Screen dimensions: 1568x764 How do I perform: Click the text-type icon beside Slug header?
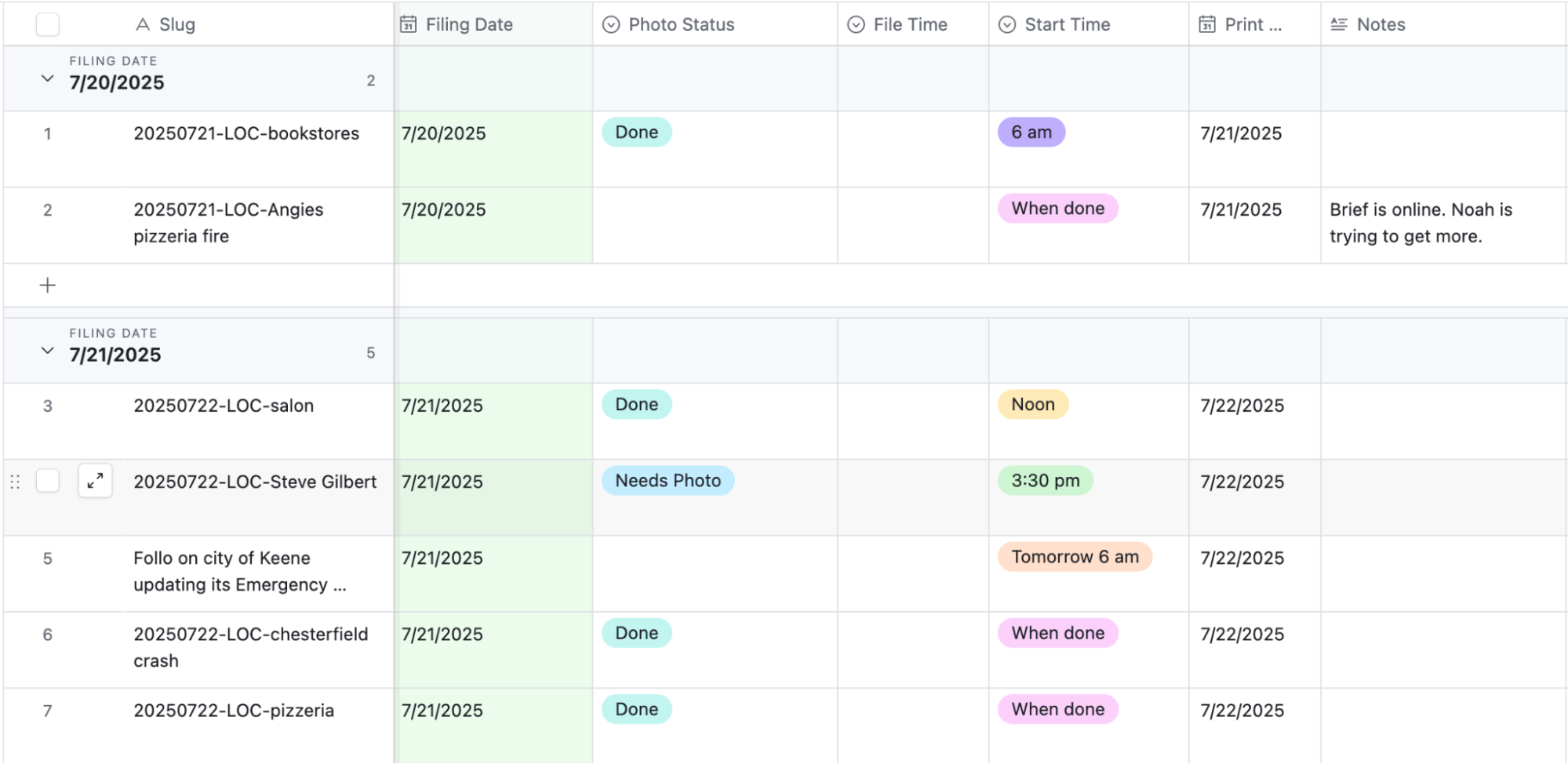pos(142,24)
